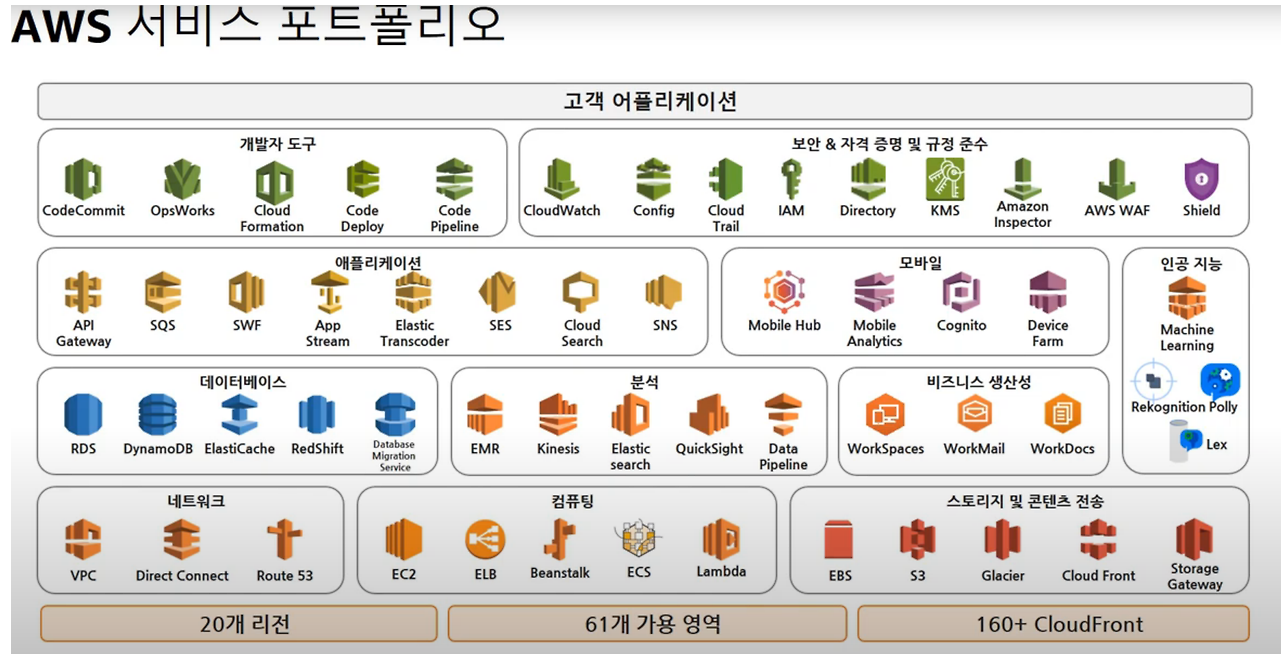The width and height of the screenshot is (1281, 666).
Task: Click the WorkDocs icon
Action: pyautogui.click(x=1062, y=414)
